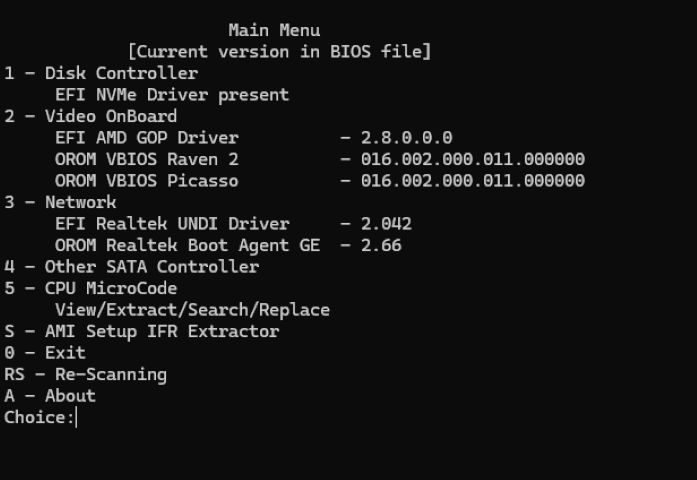The image size is (697, 480).
Task: Select the Exit menu option
Action: pyautogui.click(x=45, y=352)
